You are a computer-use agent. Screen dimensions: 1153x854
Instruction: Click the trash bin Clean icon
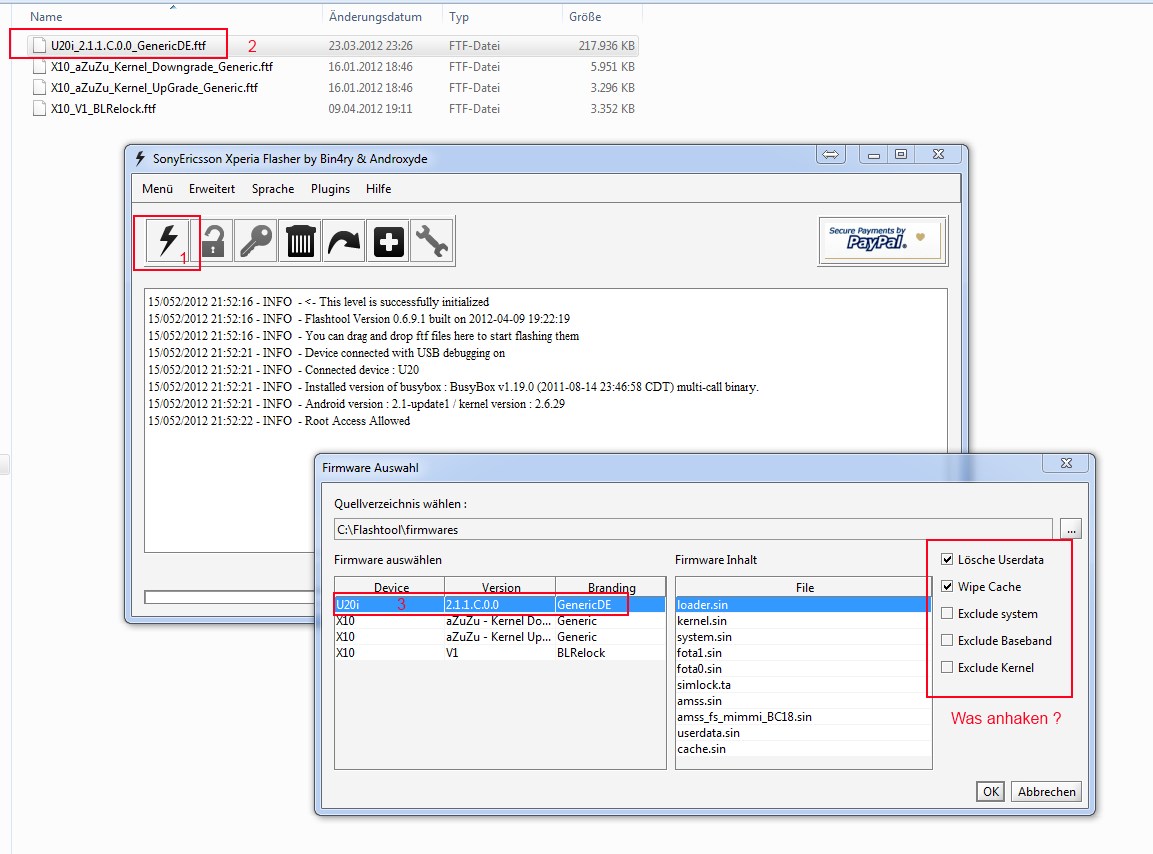300,241
